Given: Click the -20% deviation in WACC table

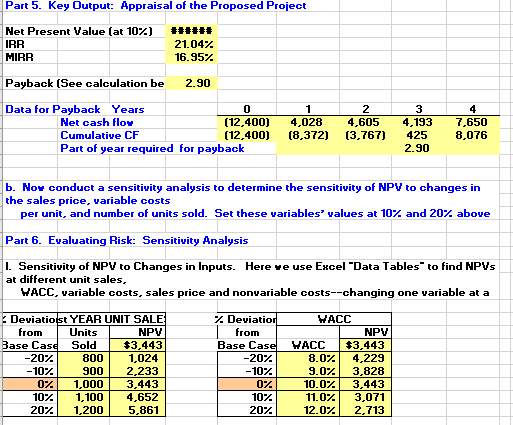Looking at the screenshot, I should 247,358.
